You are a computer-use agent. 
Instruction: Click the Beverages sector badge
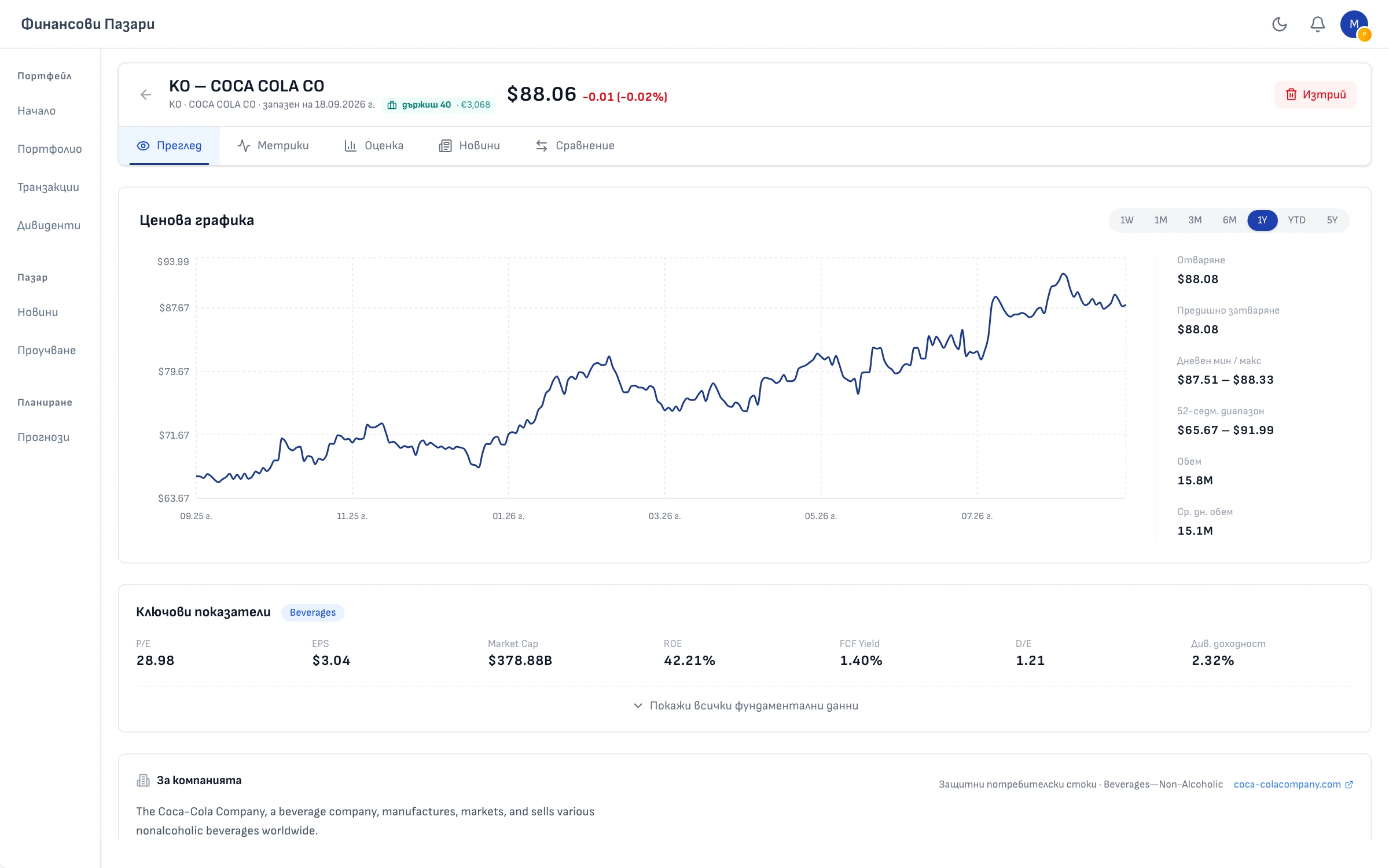(313, 613)
